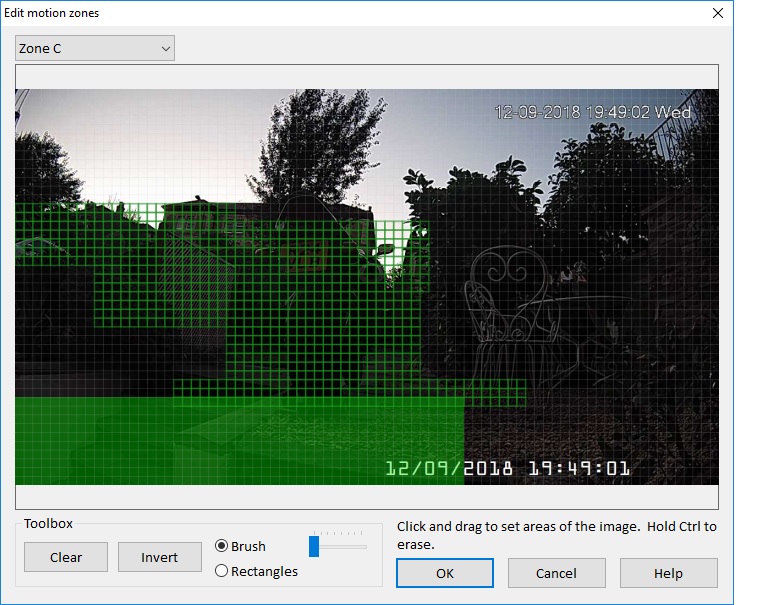The width and height of the screenshot is (768, 605).
Task: Select the Brush radio option
Action: tap(240, 546)
